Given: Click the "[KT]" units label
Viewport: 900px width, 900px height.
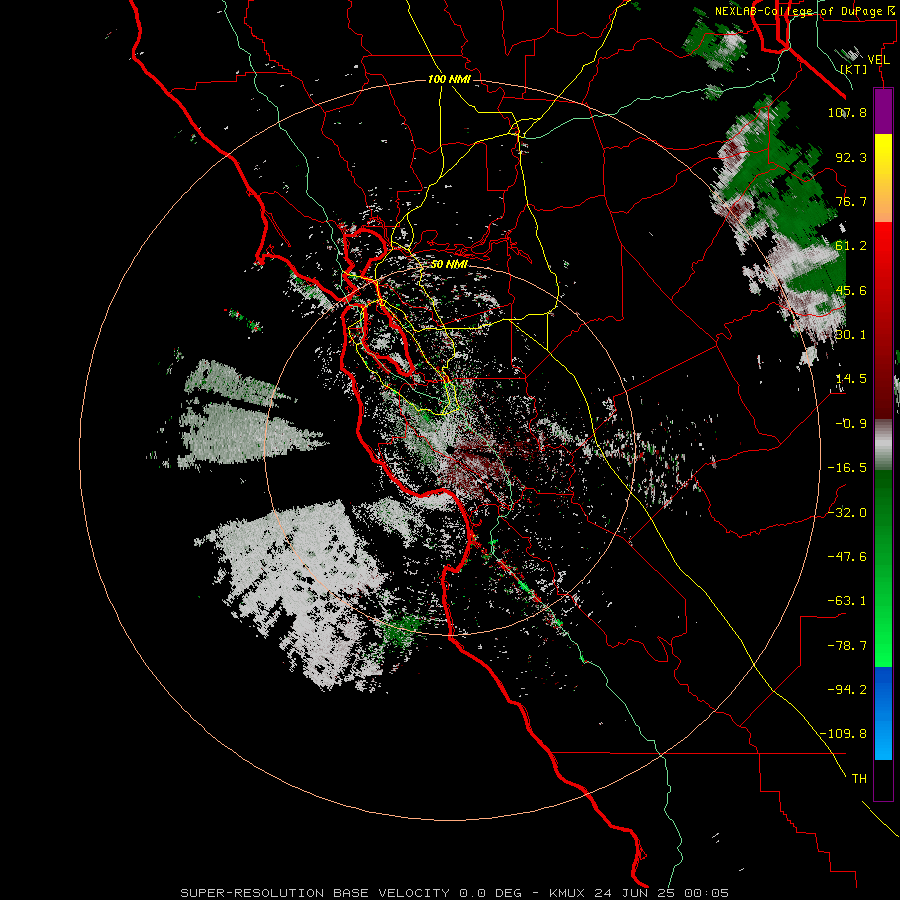Looking at the screenshot, I should coord(854,69).
